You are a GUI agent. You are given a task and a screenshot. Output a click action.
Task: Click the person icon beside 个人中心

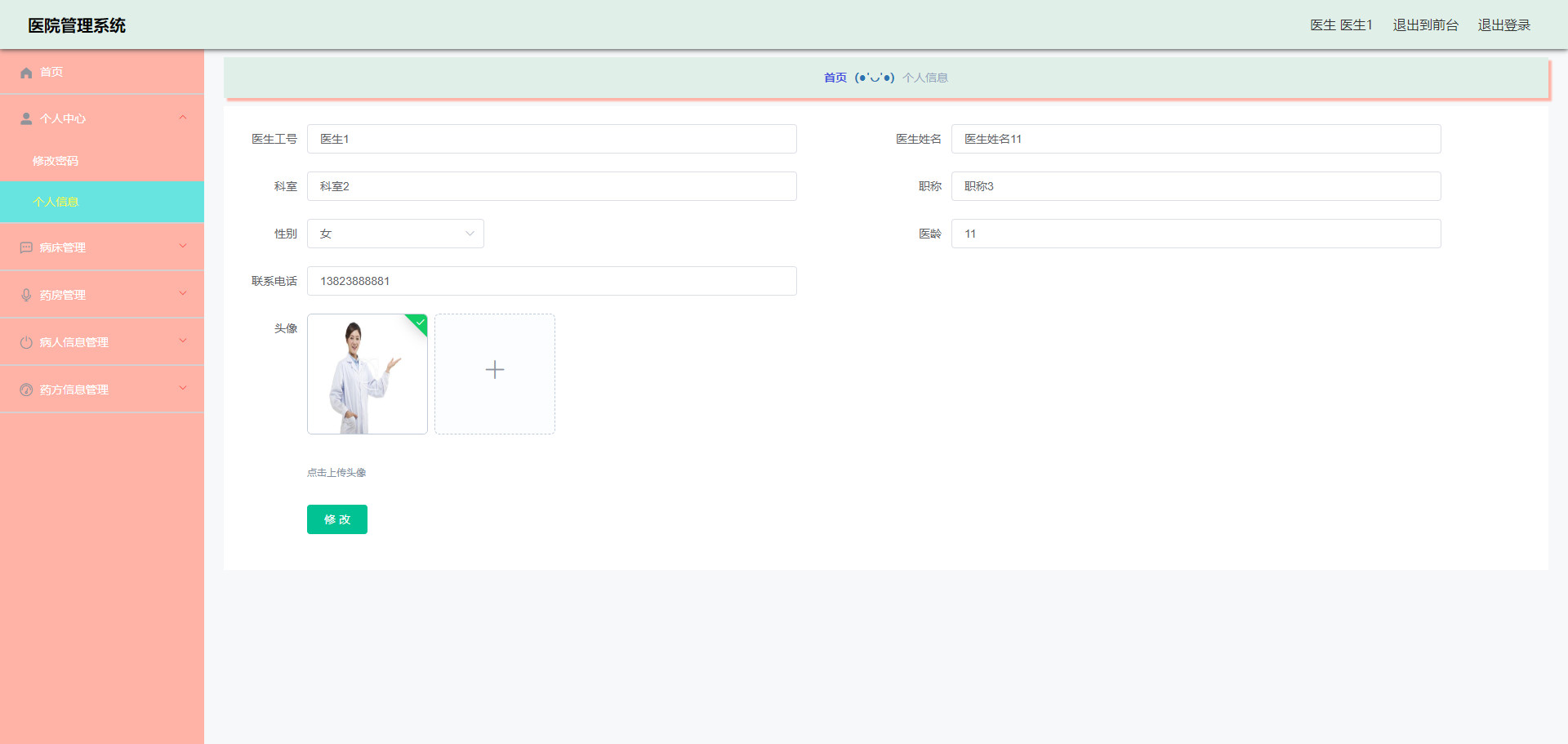(26, 119)
